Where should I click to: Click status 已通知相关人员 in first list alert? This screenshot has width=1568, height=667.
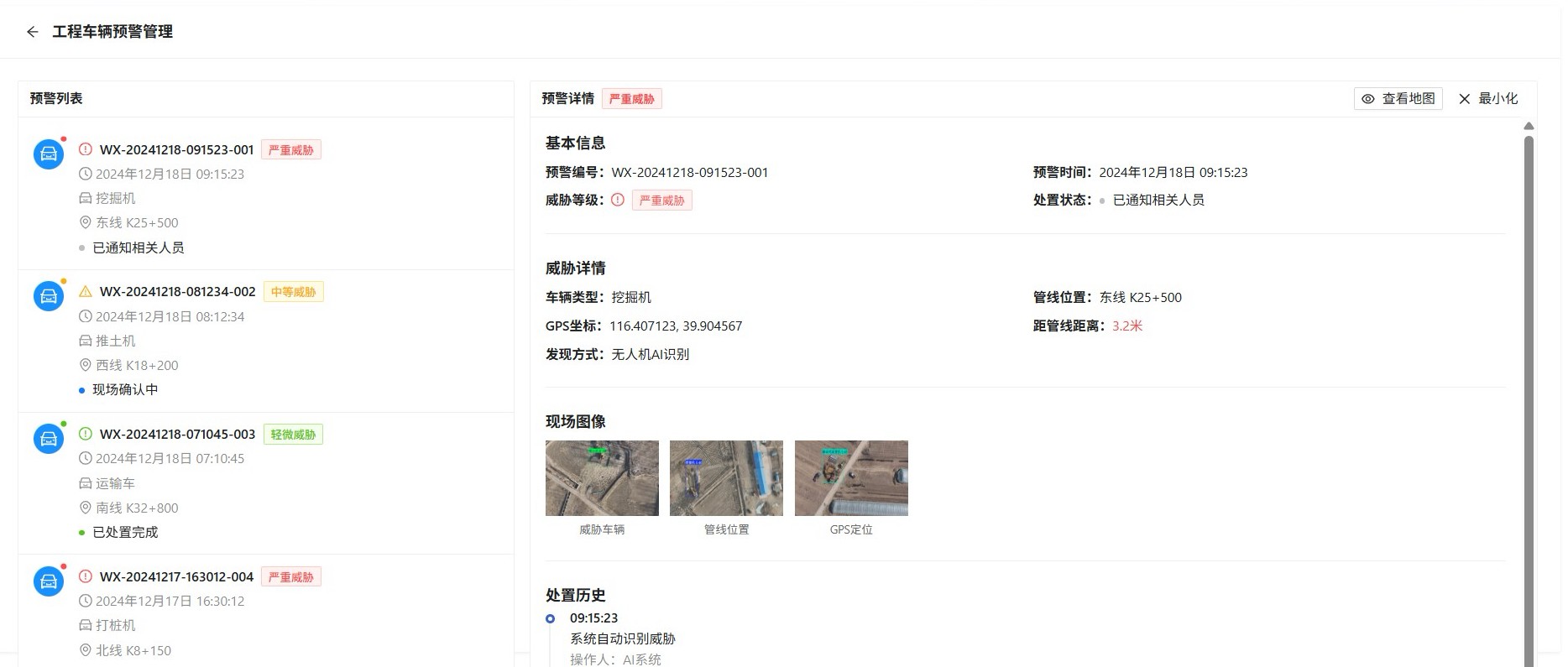pyautogui.click(x=139, y=248)
